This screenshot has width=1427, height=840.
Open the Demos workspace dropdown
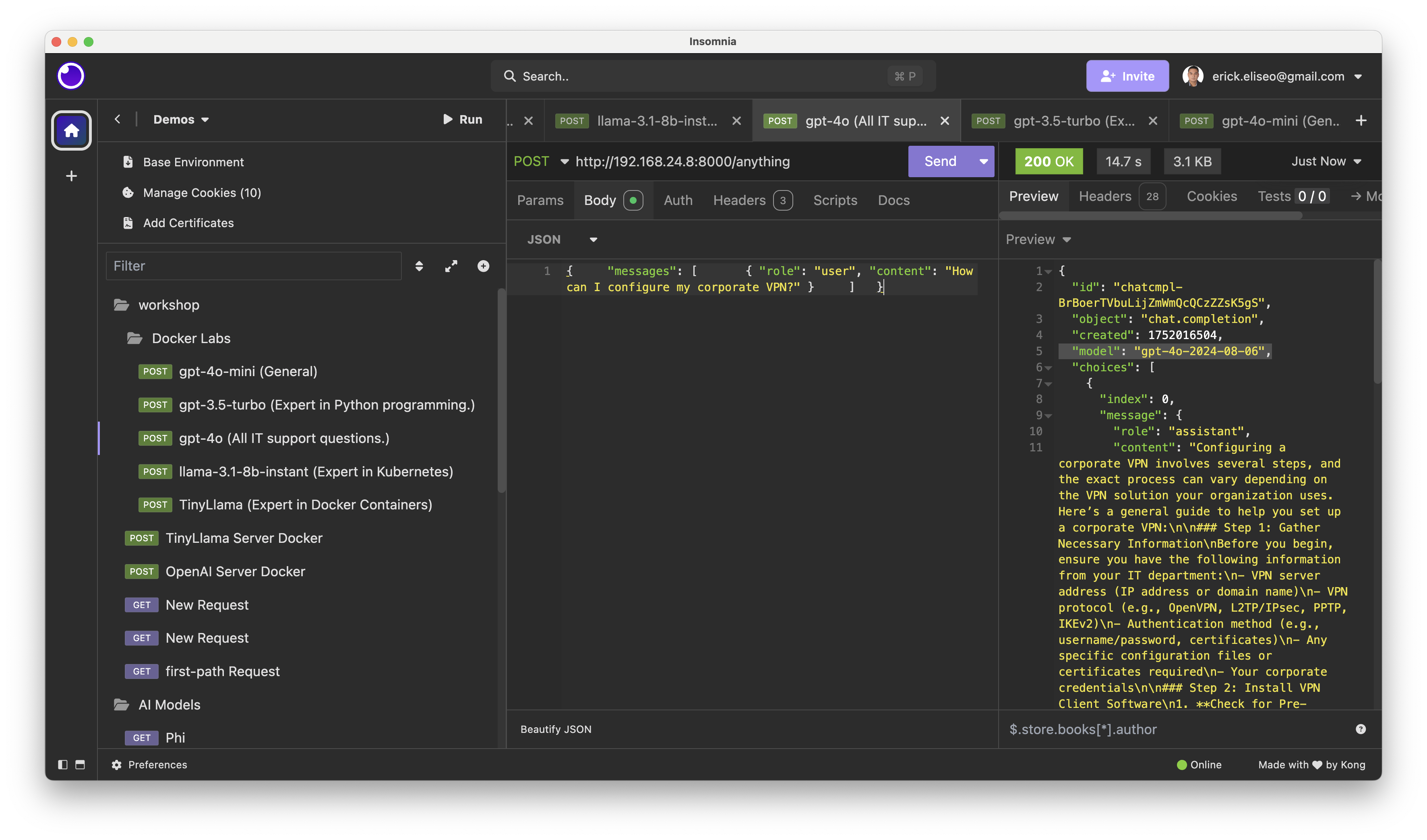(x=181, y=120)
